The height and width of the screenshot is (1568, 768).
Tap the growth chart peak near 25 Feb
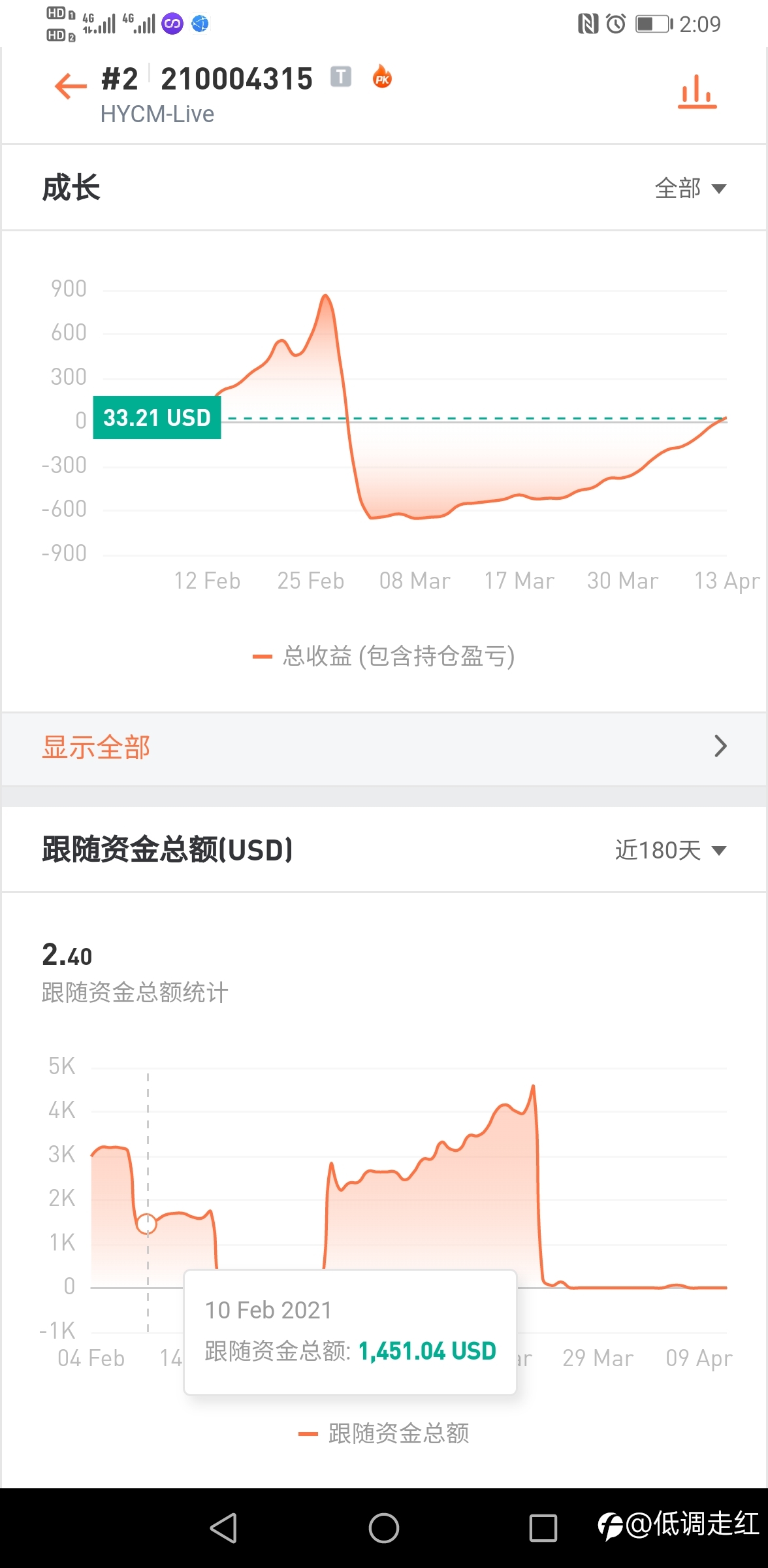[326, 297]
